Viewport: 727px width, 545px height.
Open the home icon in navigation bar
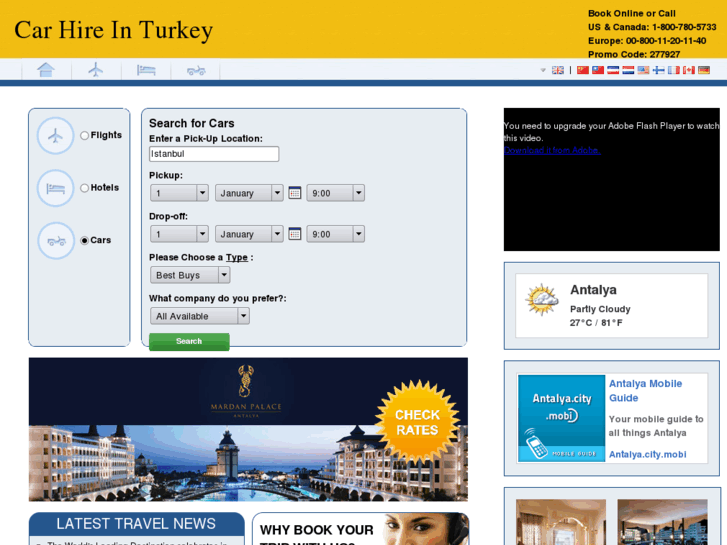(x=46, y=70)
